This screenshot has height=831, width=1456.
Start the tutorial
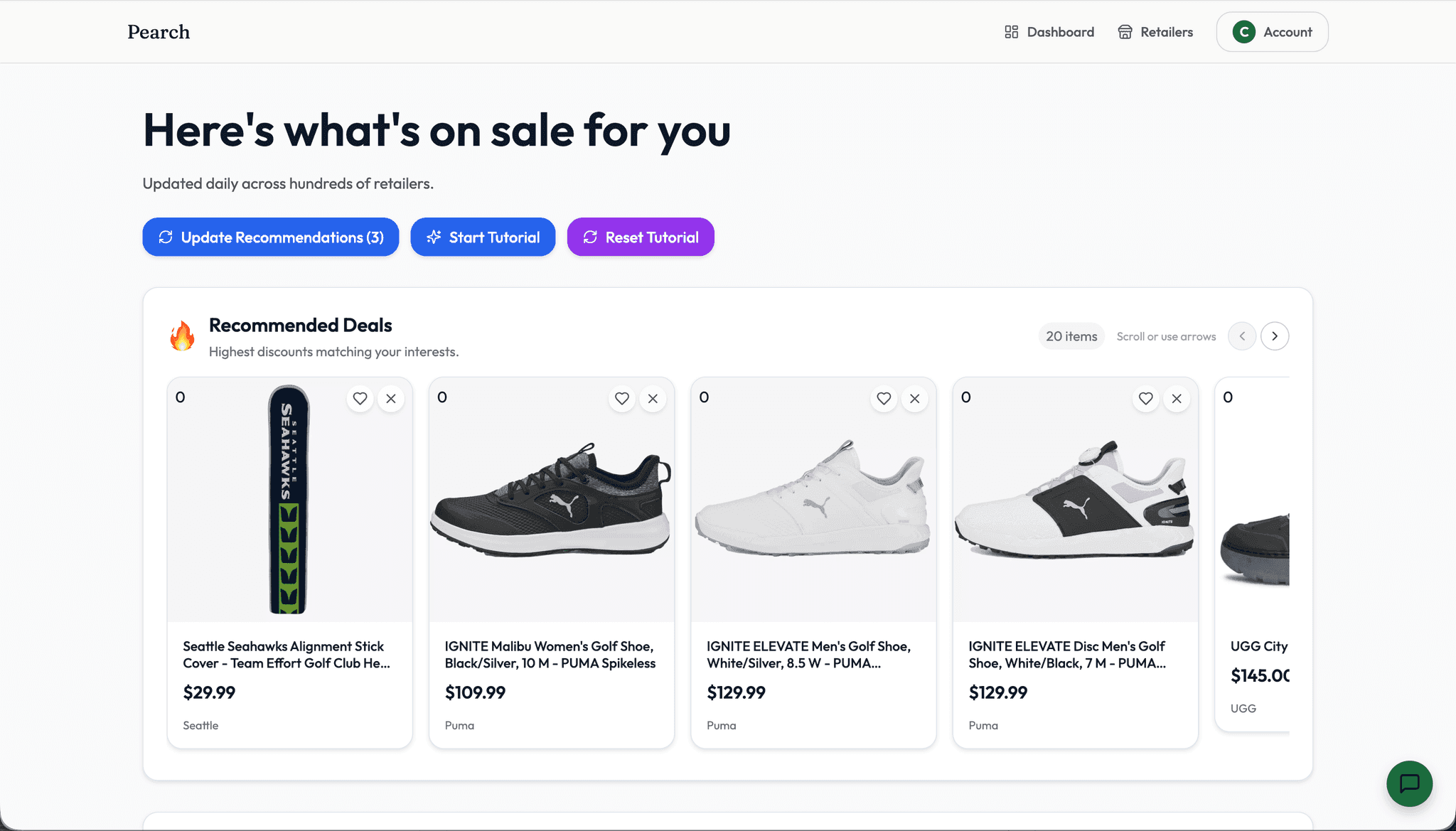coord(483,237)
